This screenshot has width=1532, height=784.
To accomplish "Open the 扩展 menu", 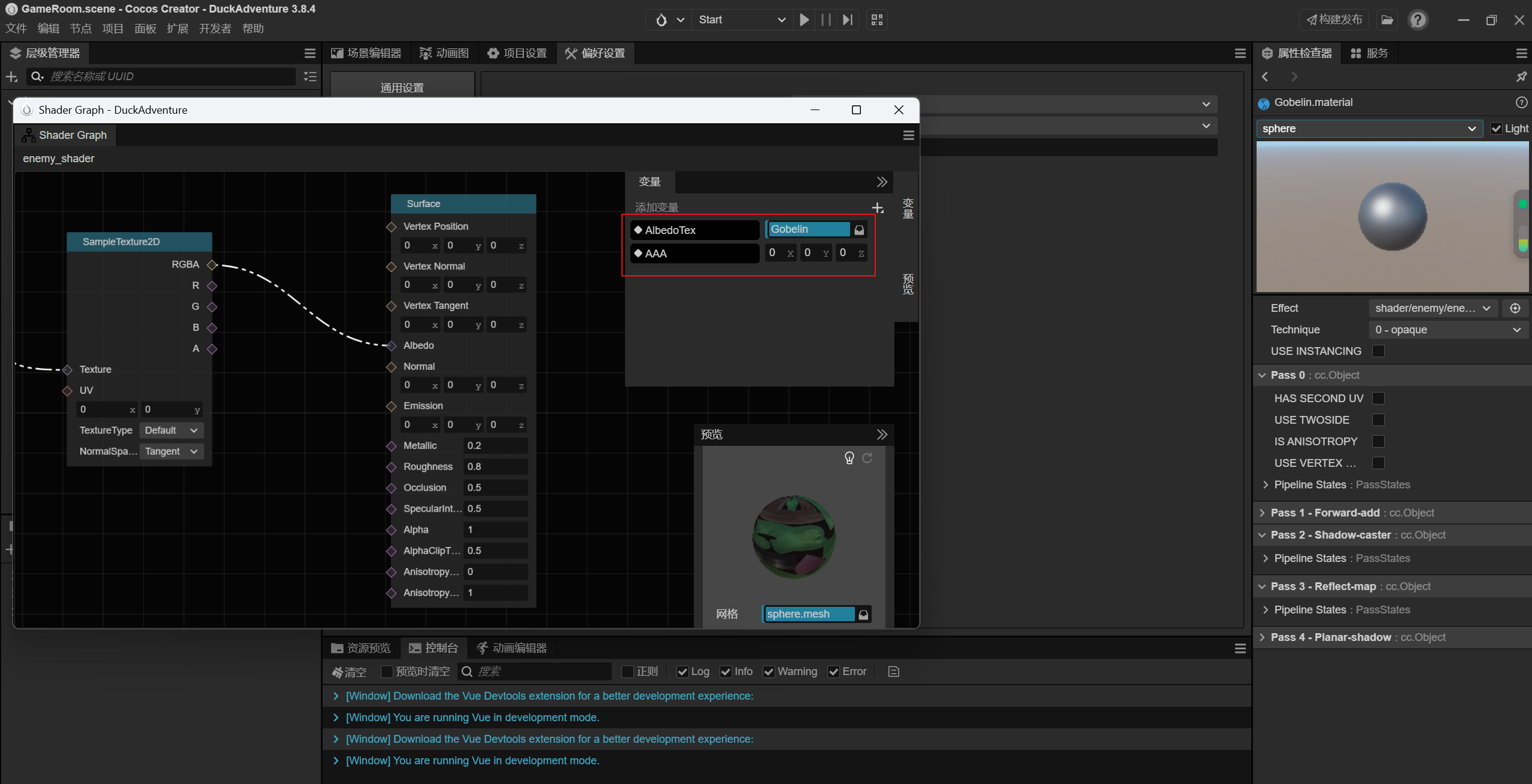I will [177, 28].
